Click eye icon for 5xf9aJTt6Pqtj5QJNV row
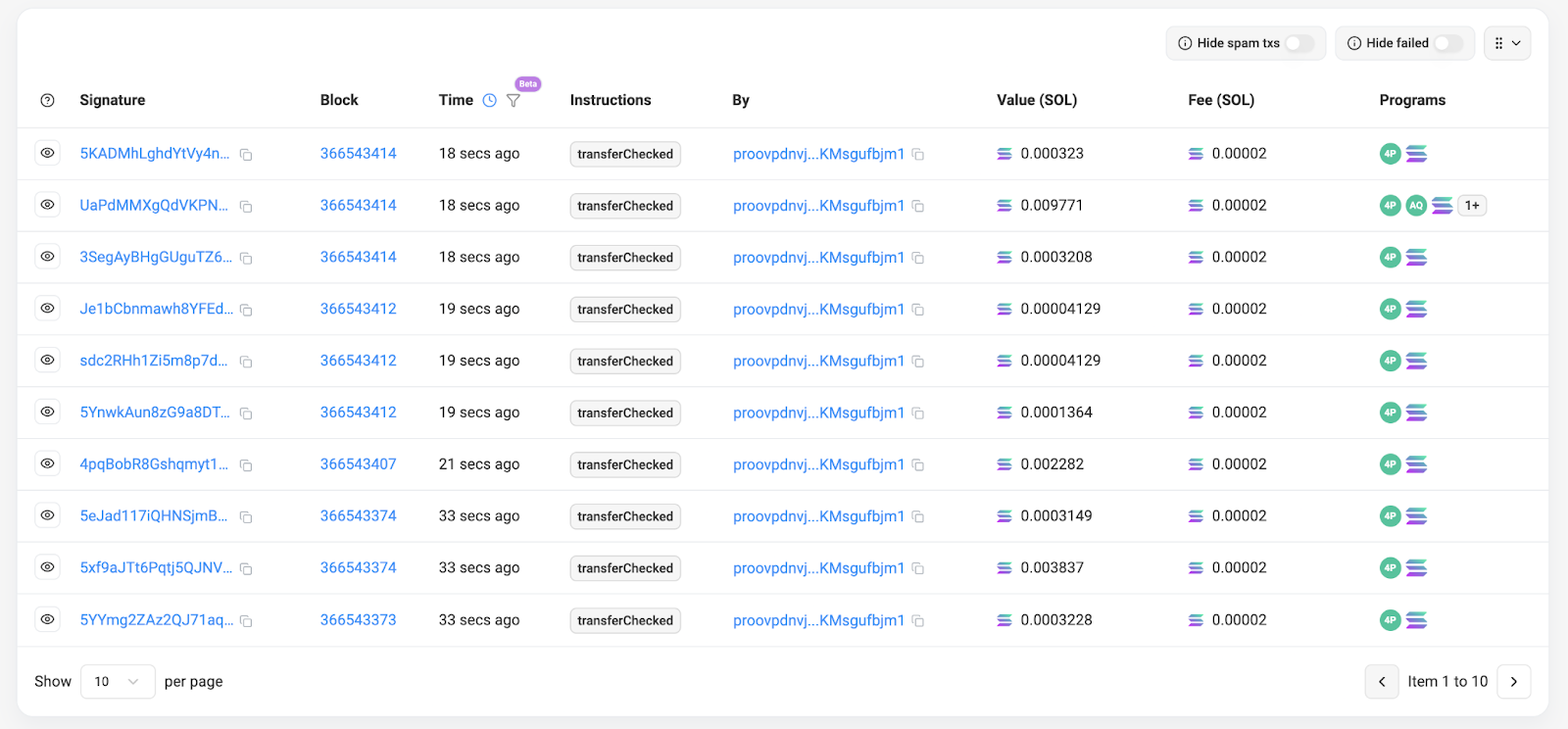 coord(47,567)
